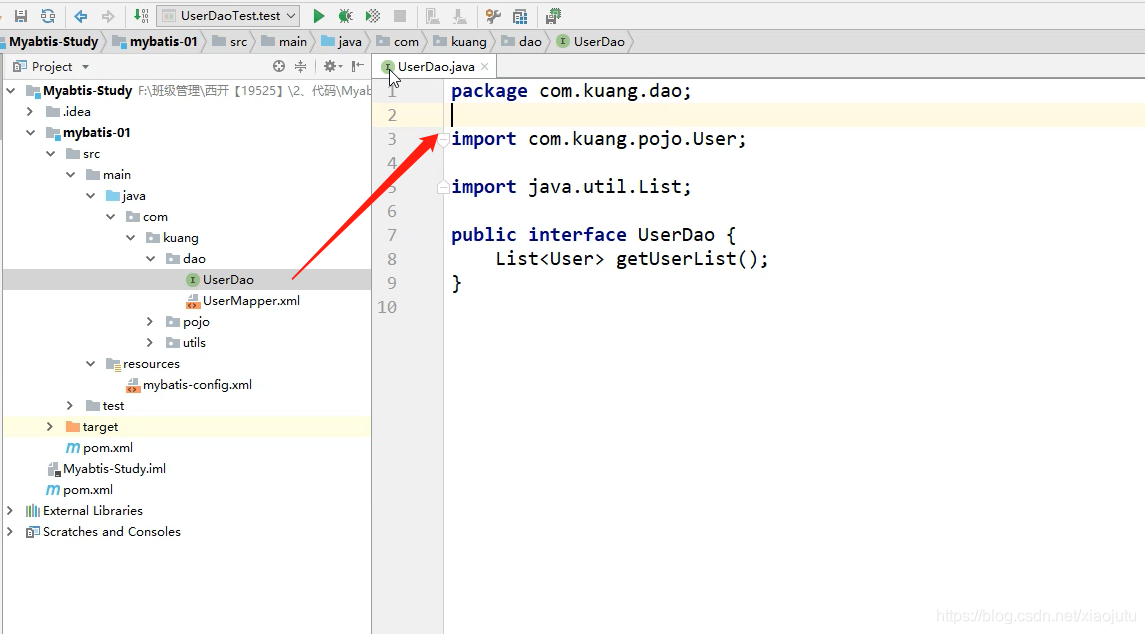Click Myabtis-Study in the breadcrumb bar

pyautogui.click(x=53, y=42)
